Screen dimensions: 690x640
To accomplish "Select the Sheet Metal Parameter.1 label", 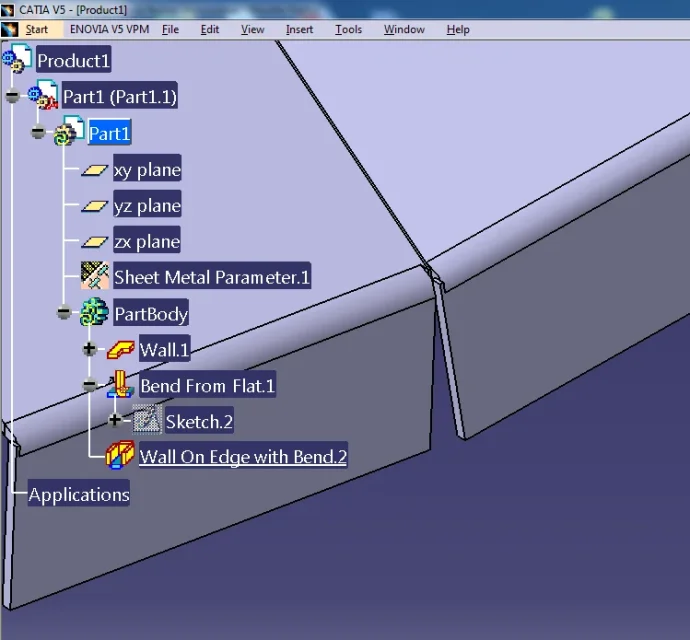I will point(212,276).
